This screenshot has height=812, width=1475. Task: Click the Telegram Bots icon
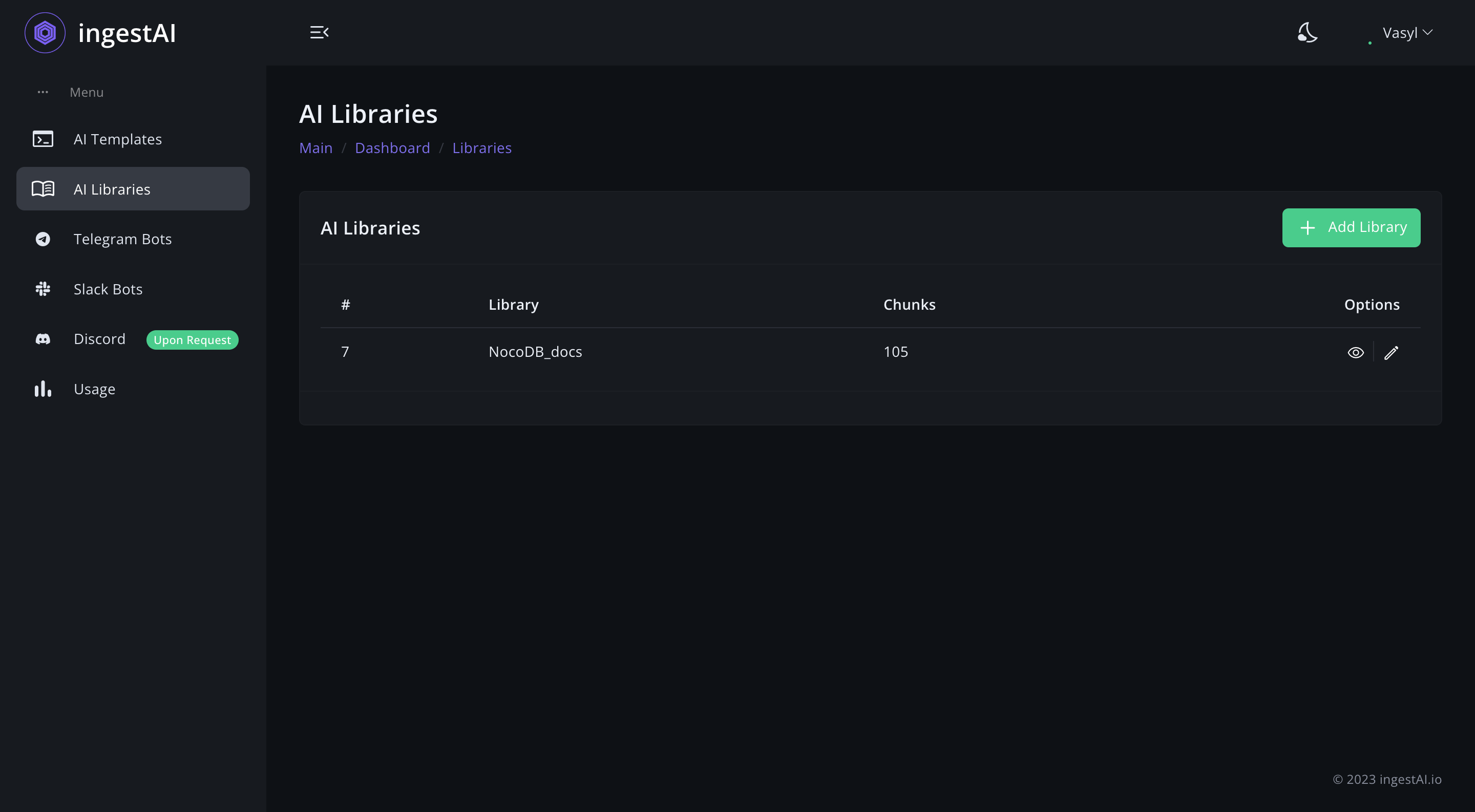tap(43, 239)
